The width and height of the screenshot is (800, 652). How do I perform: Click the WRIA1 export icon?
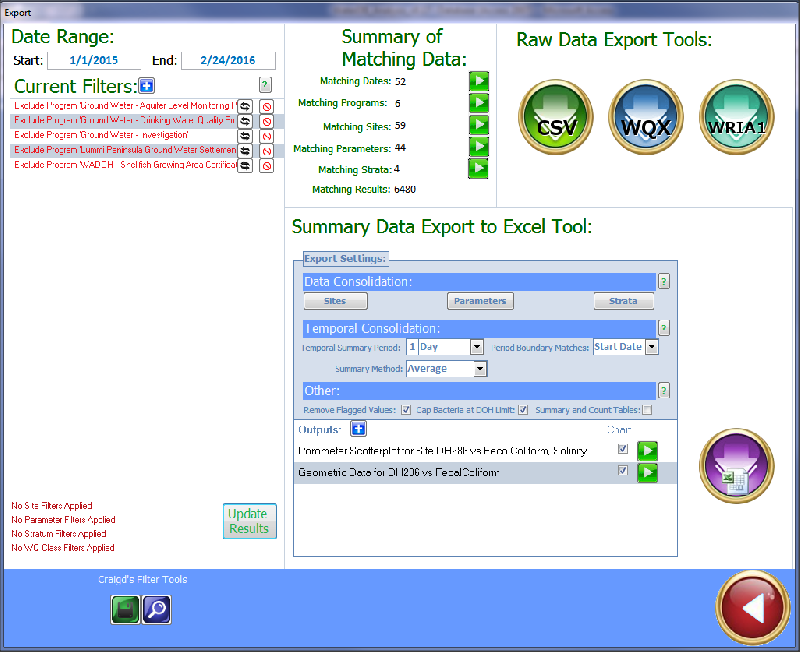(737, 117)
